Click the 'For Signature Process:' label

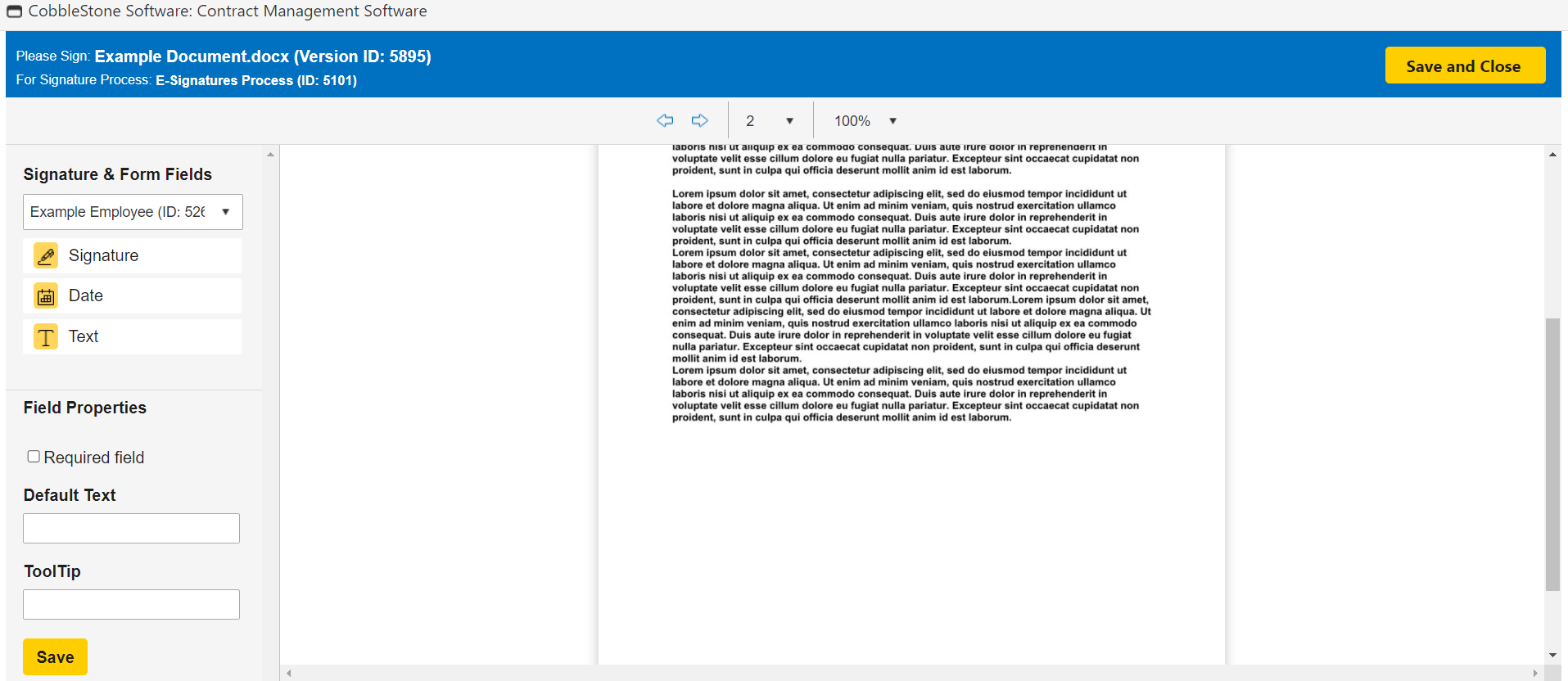[x=84, y=80]
